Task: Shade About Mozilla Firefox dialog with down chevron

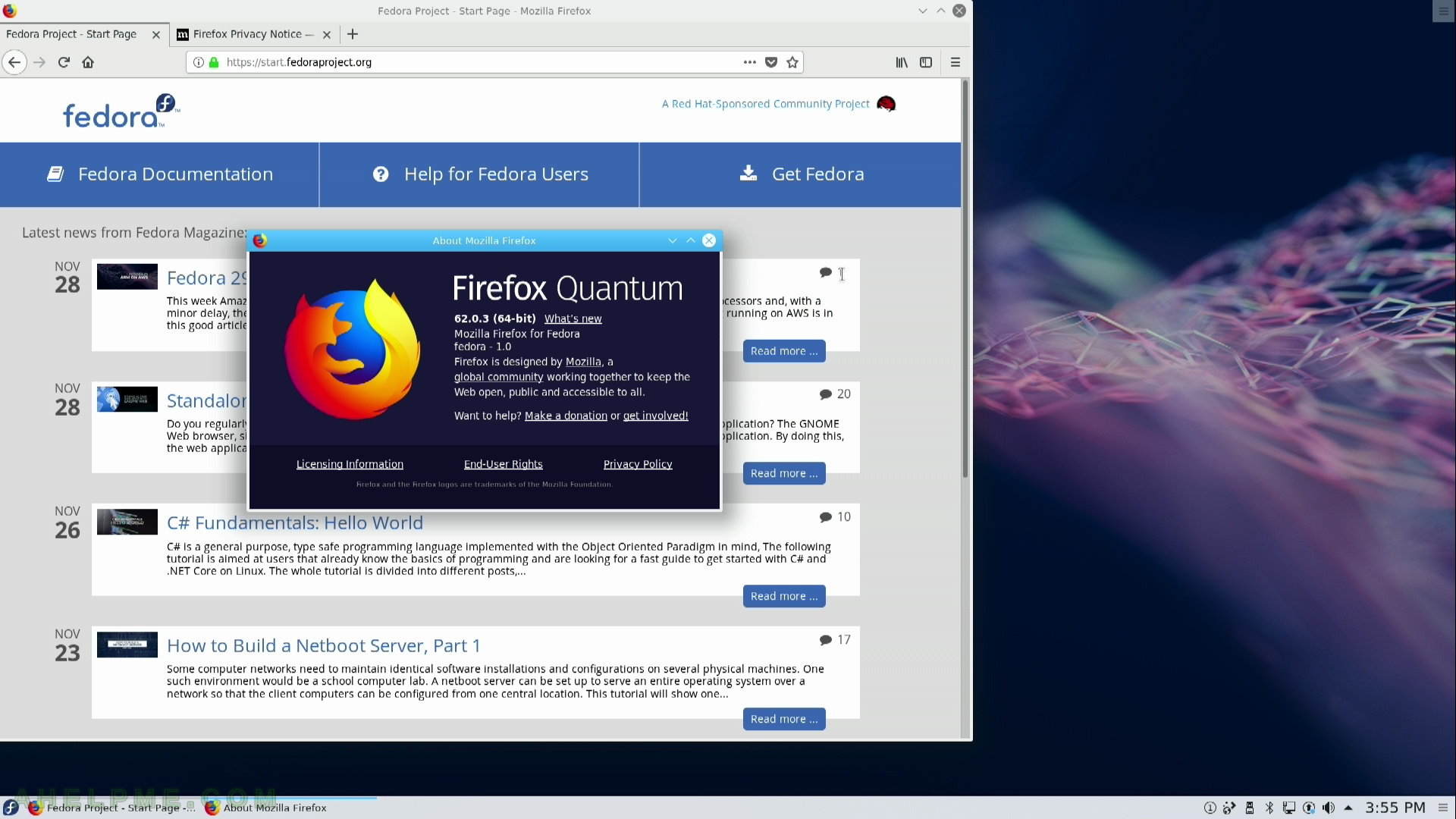Action: (x=672, y=240)
